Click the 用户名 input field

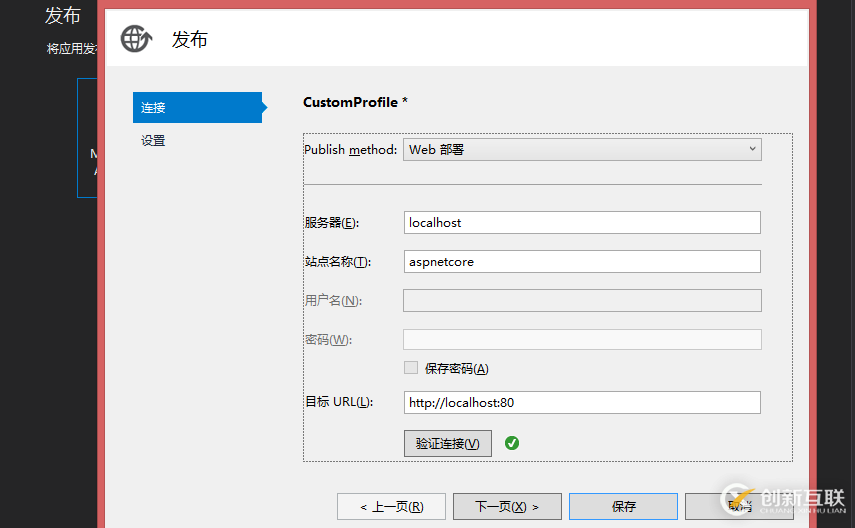[x=582, y=301]
